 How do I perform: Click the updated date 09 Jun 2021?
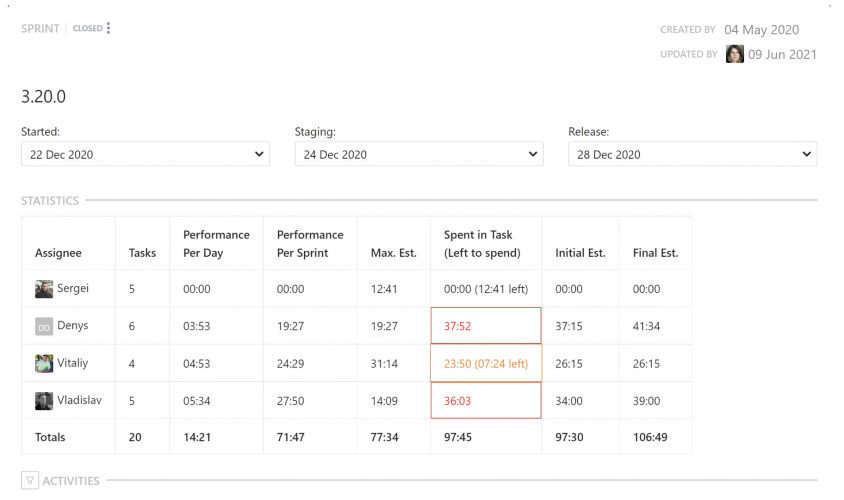point(782,54)
